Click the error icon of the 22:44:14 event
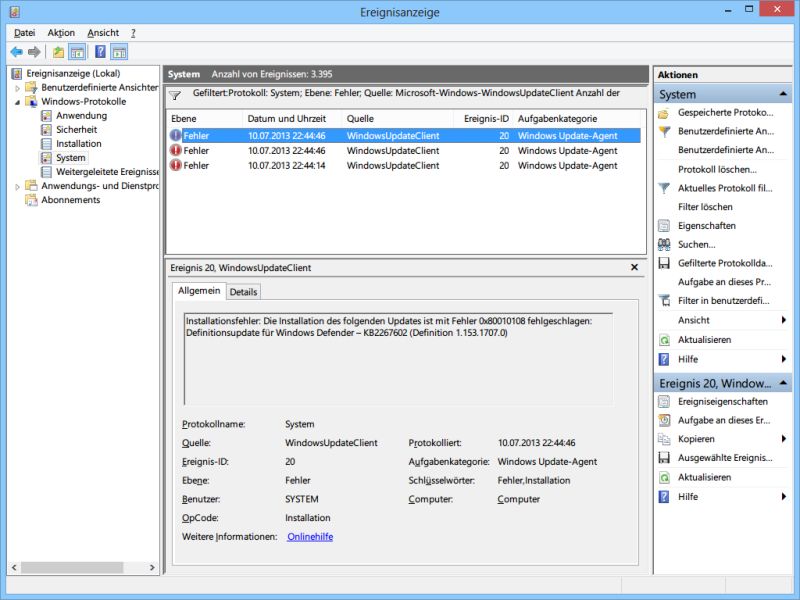Image resolution: width=800 pixels, height=600 pixels. click(176, 165)
